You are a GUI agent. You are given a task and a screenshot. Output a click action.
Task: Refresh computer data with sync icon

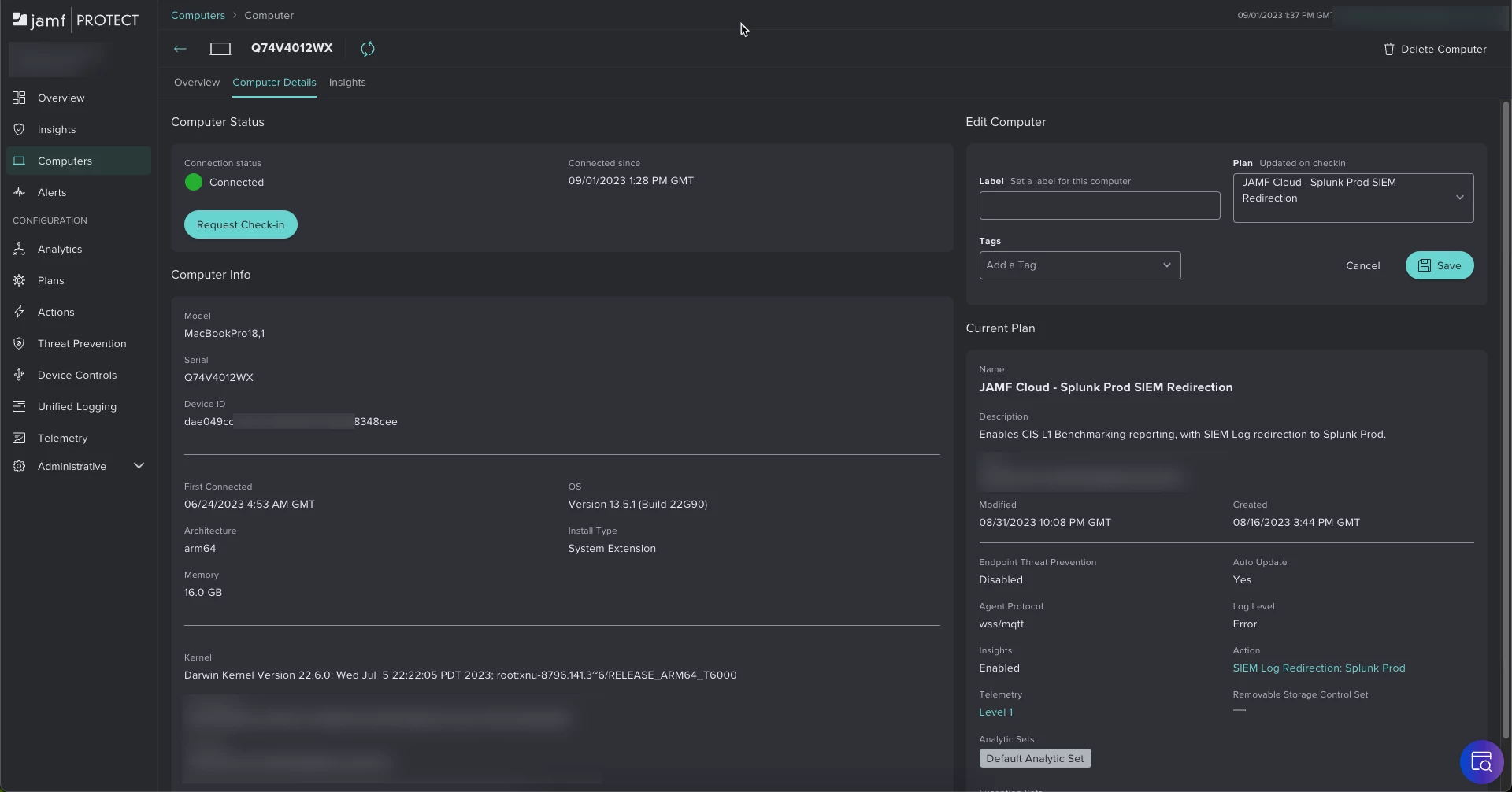pyautogui.click(x=368, y=48)
